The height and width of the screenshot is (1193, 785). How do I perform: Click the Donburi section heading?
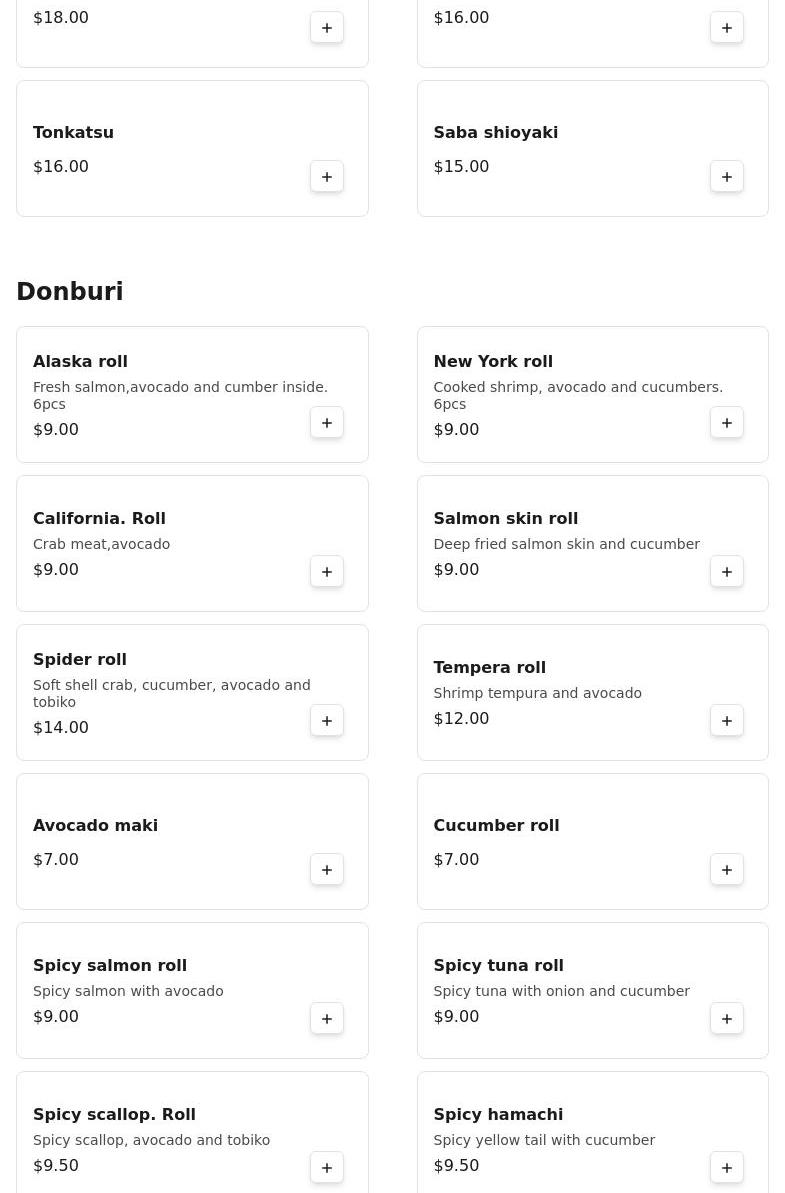70,292
